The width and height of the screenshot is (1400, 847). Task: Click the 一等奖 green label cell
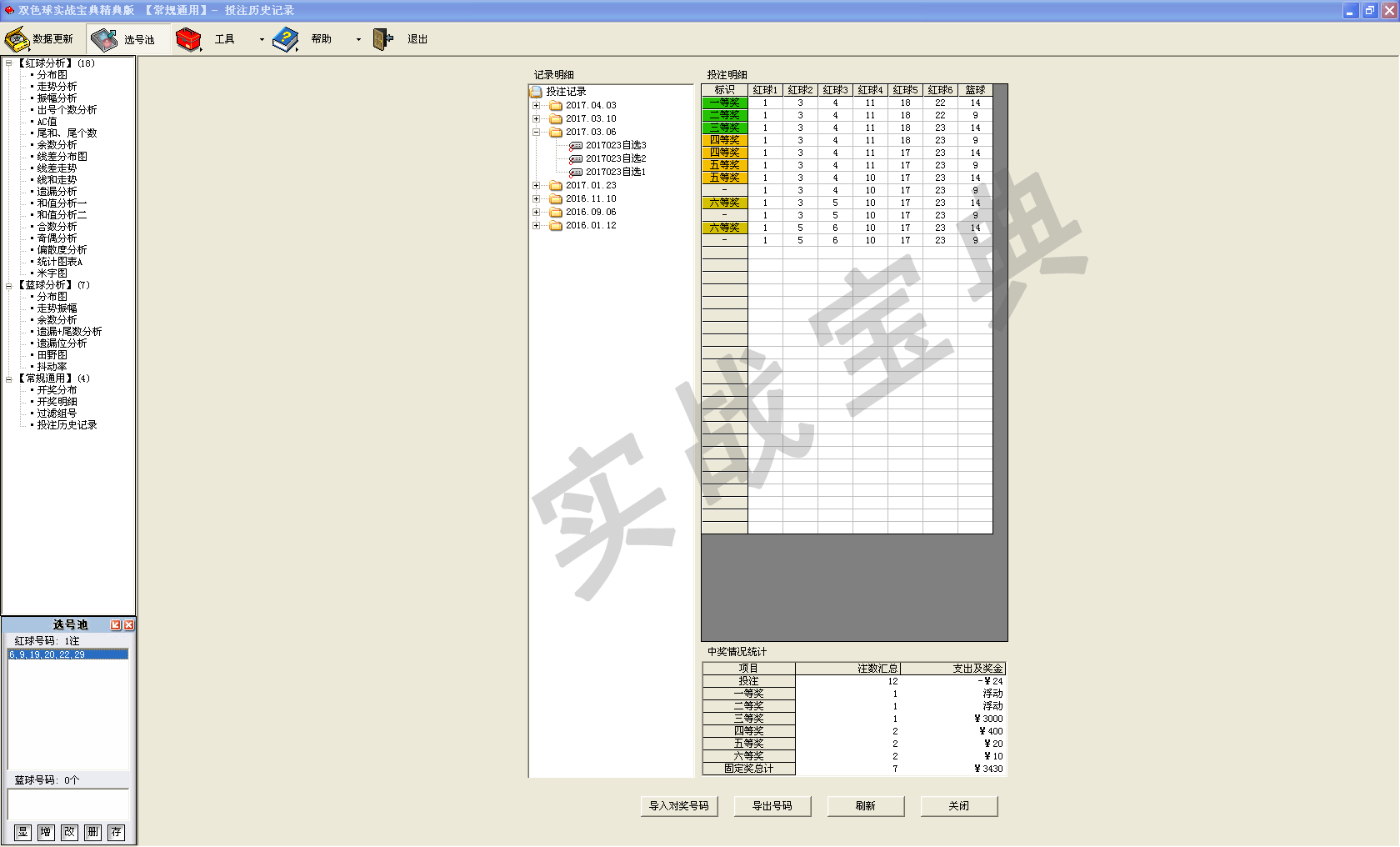tap(725, 103)
